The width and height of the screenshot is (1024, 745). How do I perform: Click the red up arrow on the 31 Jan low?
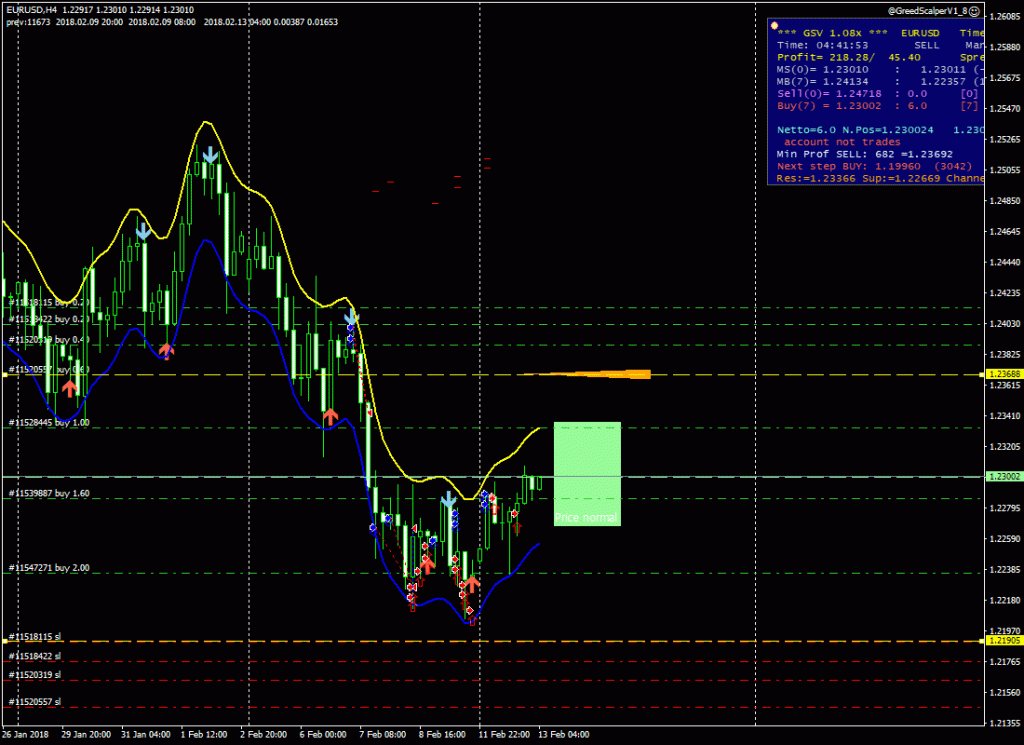tap(166, 351)
